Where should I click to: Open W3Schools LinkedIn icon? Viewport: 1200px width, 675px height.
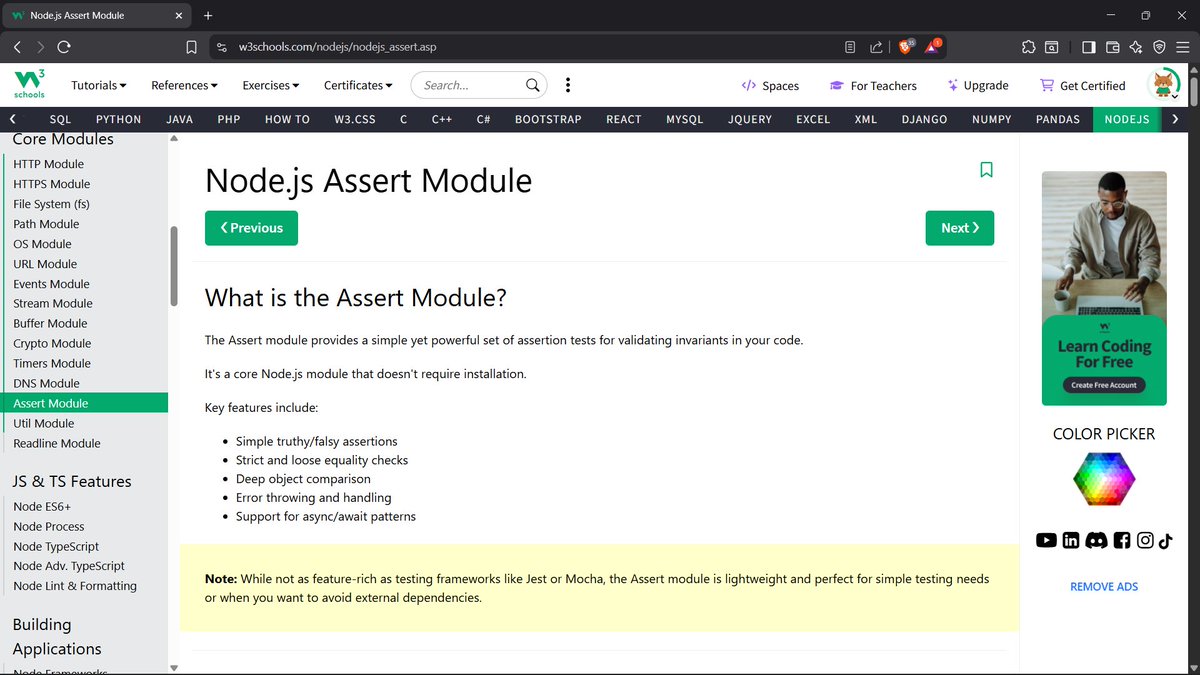pyautogui.click(x=1071, y=540)
